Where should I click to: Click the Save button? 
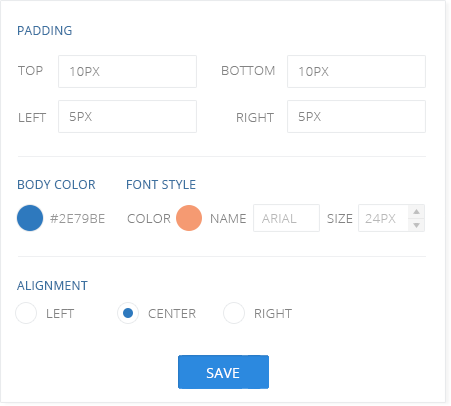tap(223, 372)
